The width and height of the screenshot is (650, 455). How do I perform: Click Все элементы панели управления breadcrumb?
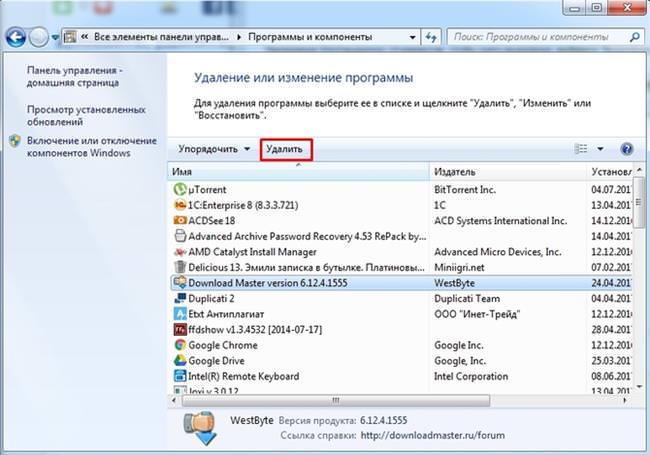pos(161,37)
